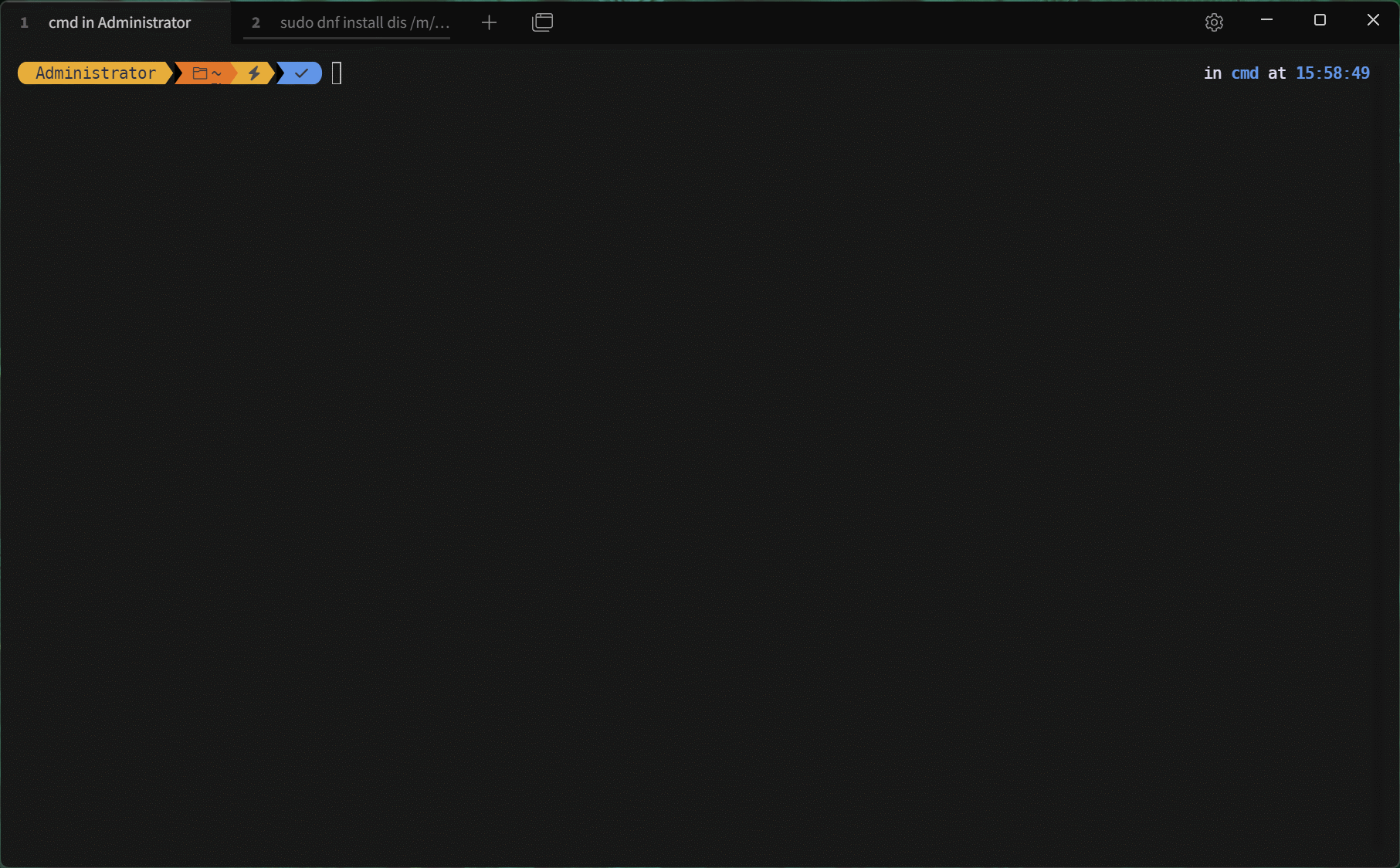The width and height of the screenshot is (1400, 868).
Task: Place focus at the terminal cursor block
Action: [x=337, y=73]
